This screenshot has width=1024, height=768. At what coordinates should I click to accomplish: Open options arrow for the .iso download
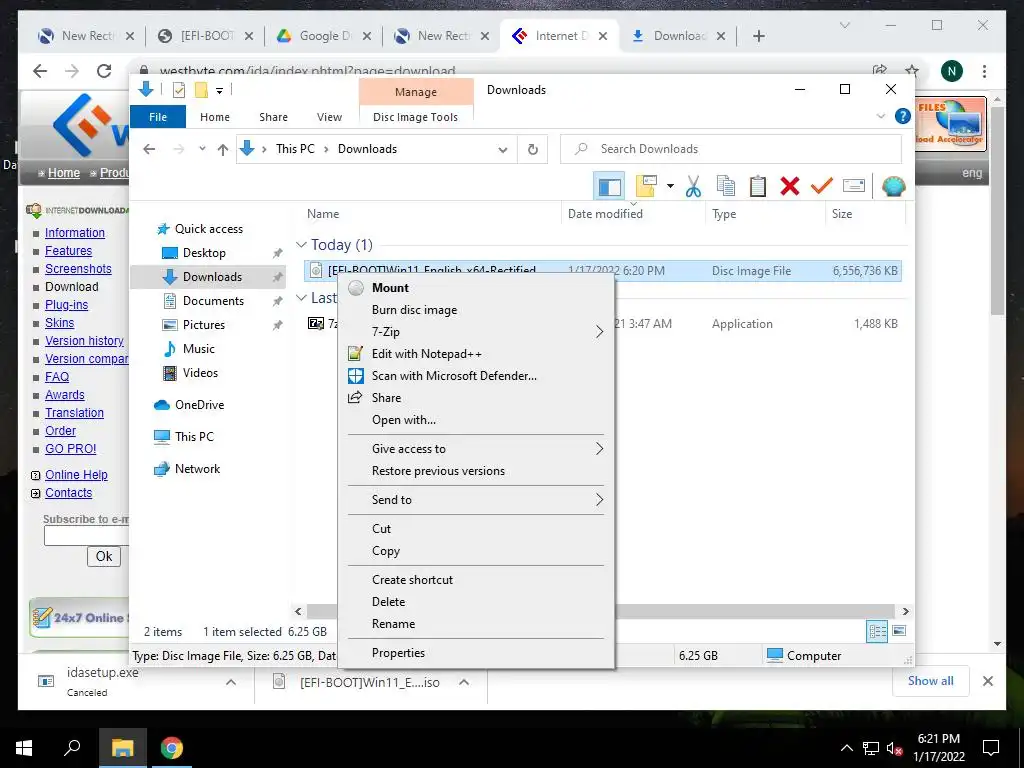click(464, 682)
